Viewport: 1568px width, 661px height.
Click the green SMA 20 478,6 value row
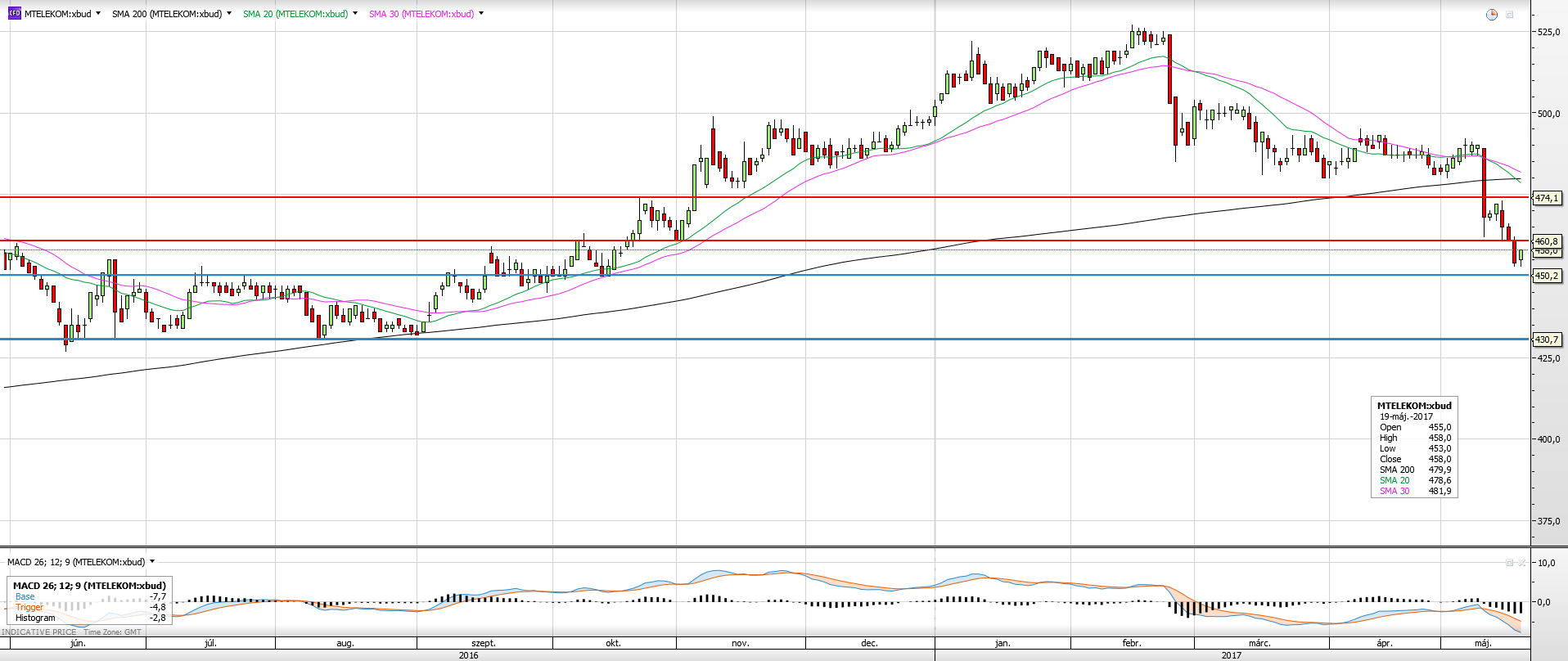coord(1415,480)
